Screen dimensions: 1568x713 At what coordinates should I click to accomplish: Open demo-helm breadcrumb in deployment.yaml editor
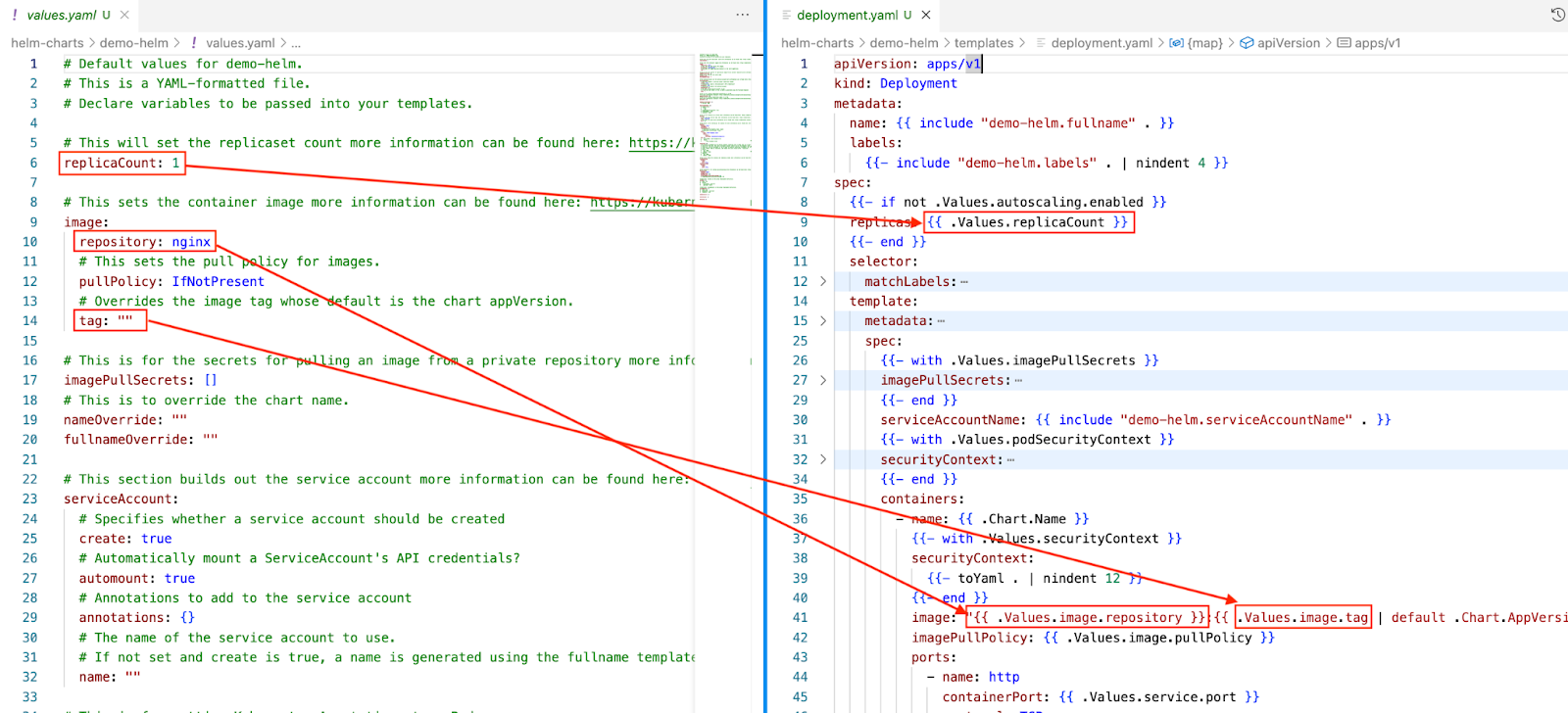click(905, 43)
